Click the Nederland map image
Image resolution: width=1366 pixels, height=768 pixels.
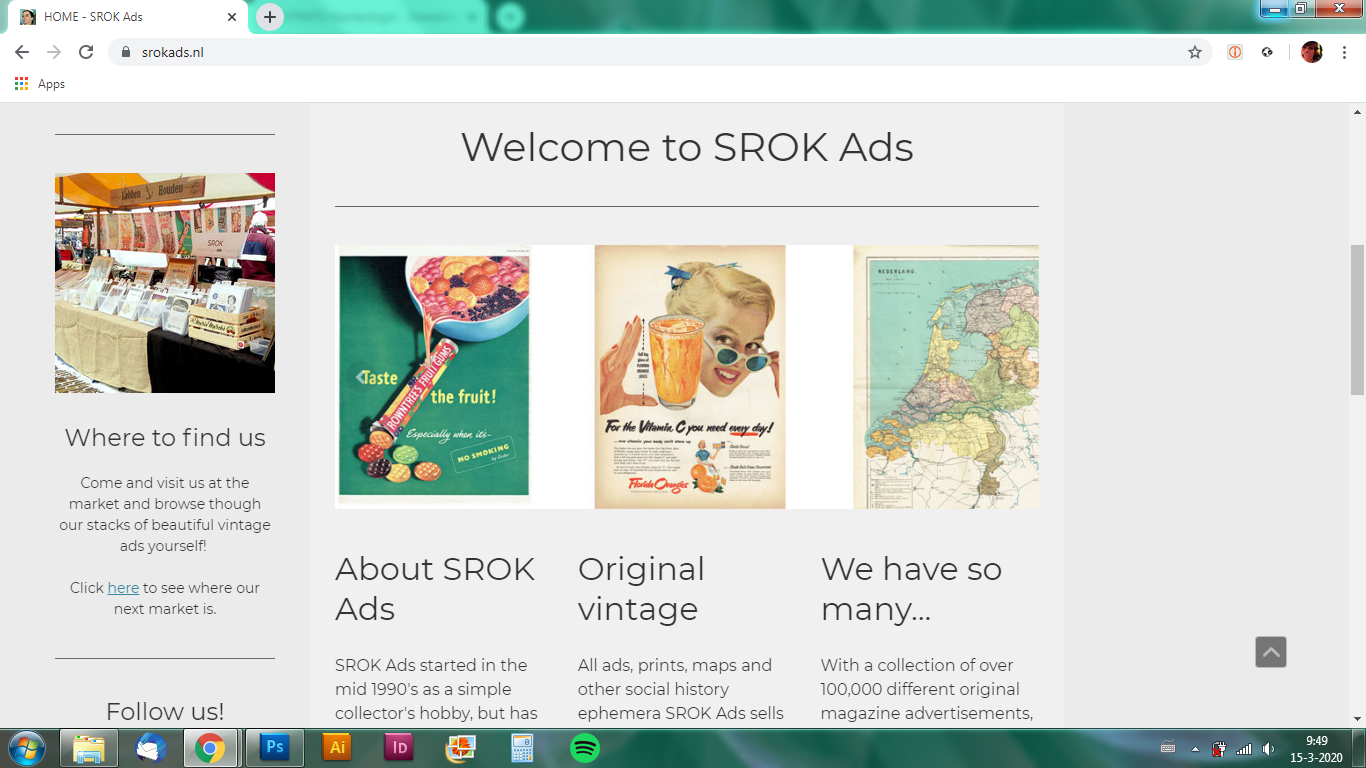point(946,376)
